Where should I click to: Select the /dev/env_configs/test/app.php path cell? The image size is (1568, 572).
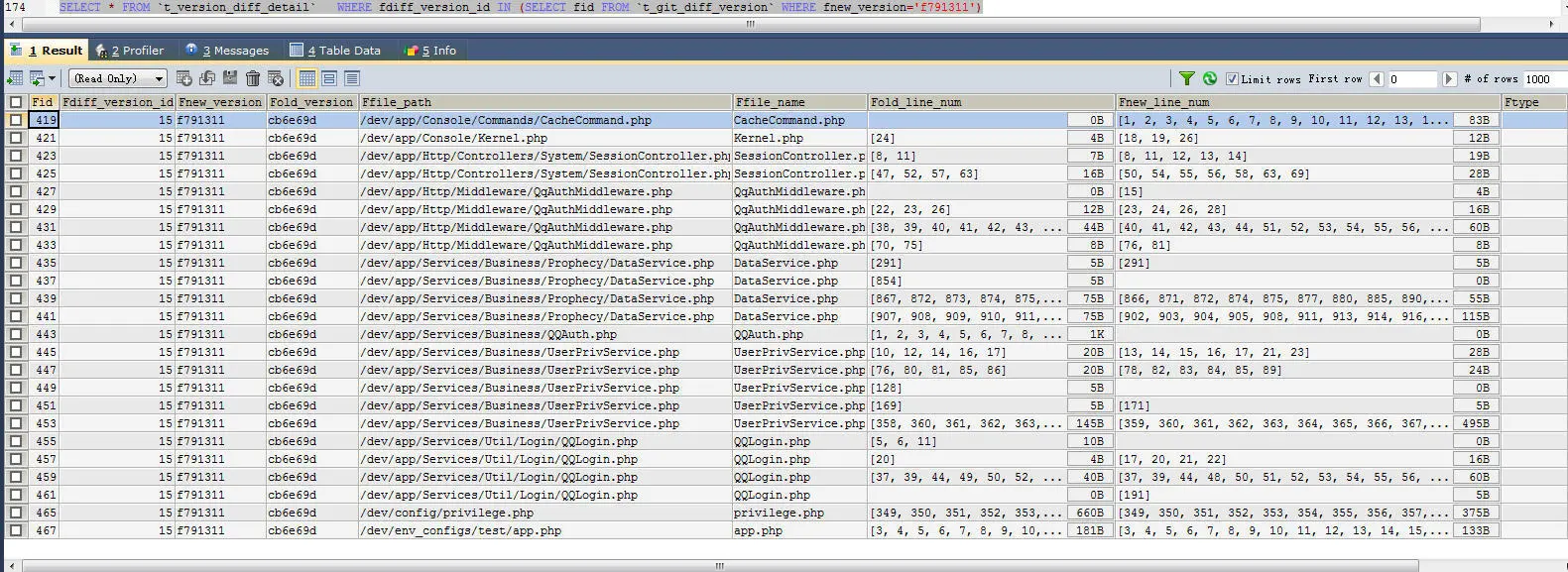pyautogui.click(x=544, y=530)
